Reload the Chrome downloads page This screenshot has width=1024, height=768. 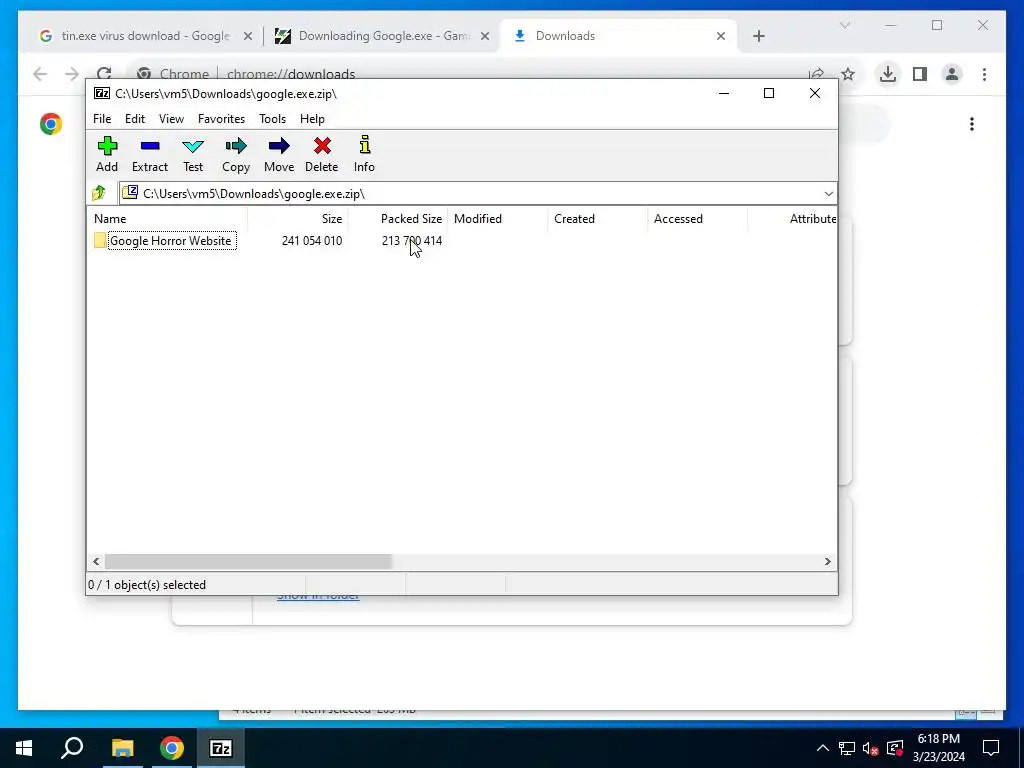(104, 74)
